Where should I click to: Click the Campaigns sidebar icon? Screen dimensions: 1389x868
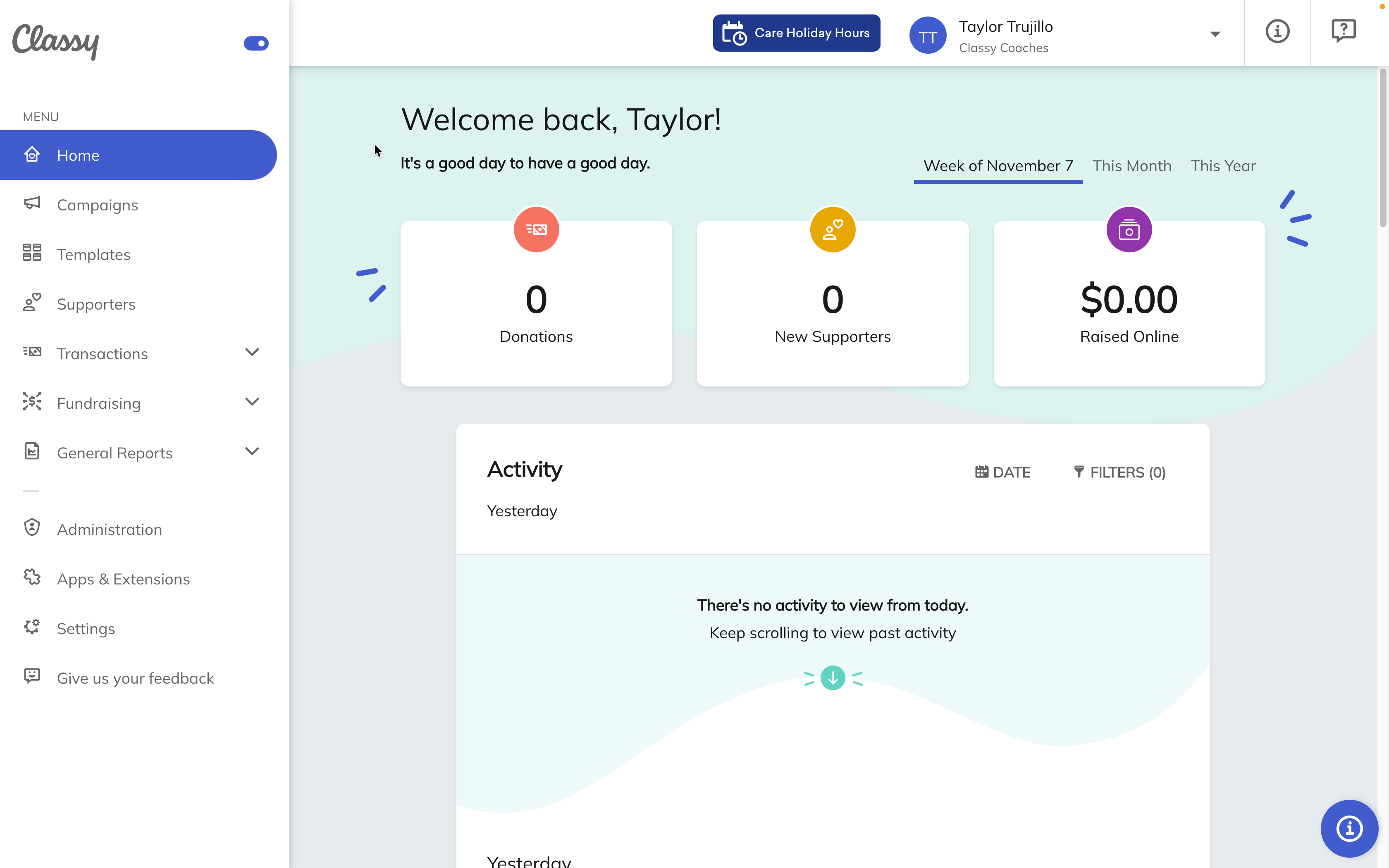pyautogui.click(x=31, y=204)
